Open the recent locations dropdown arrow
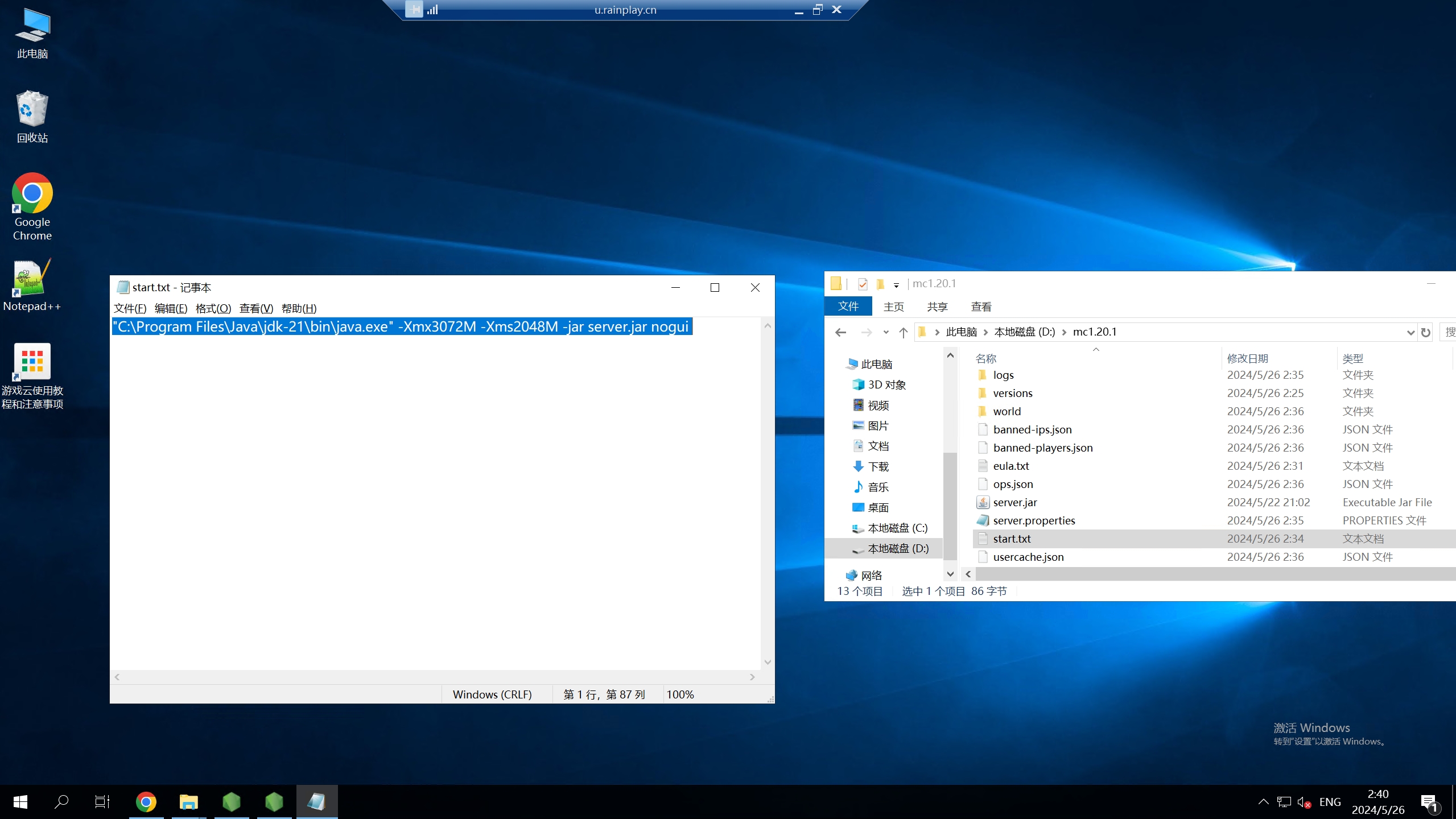 click(x=885, y=332)
